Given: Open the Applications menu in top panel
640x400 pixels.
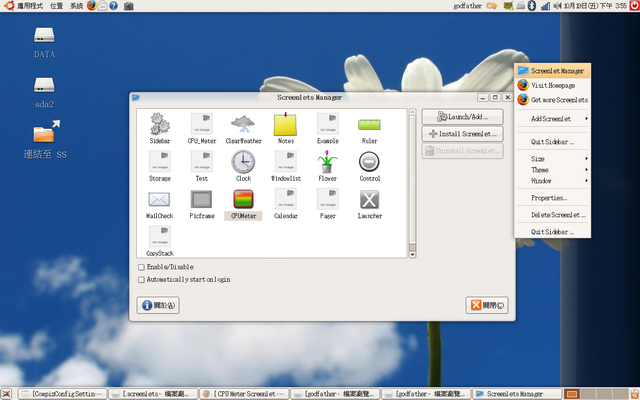Looking at the screenshot, I should (24, 6).
